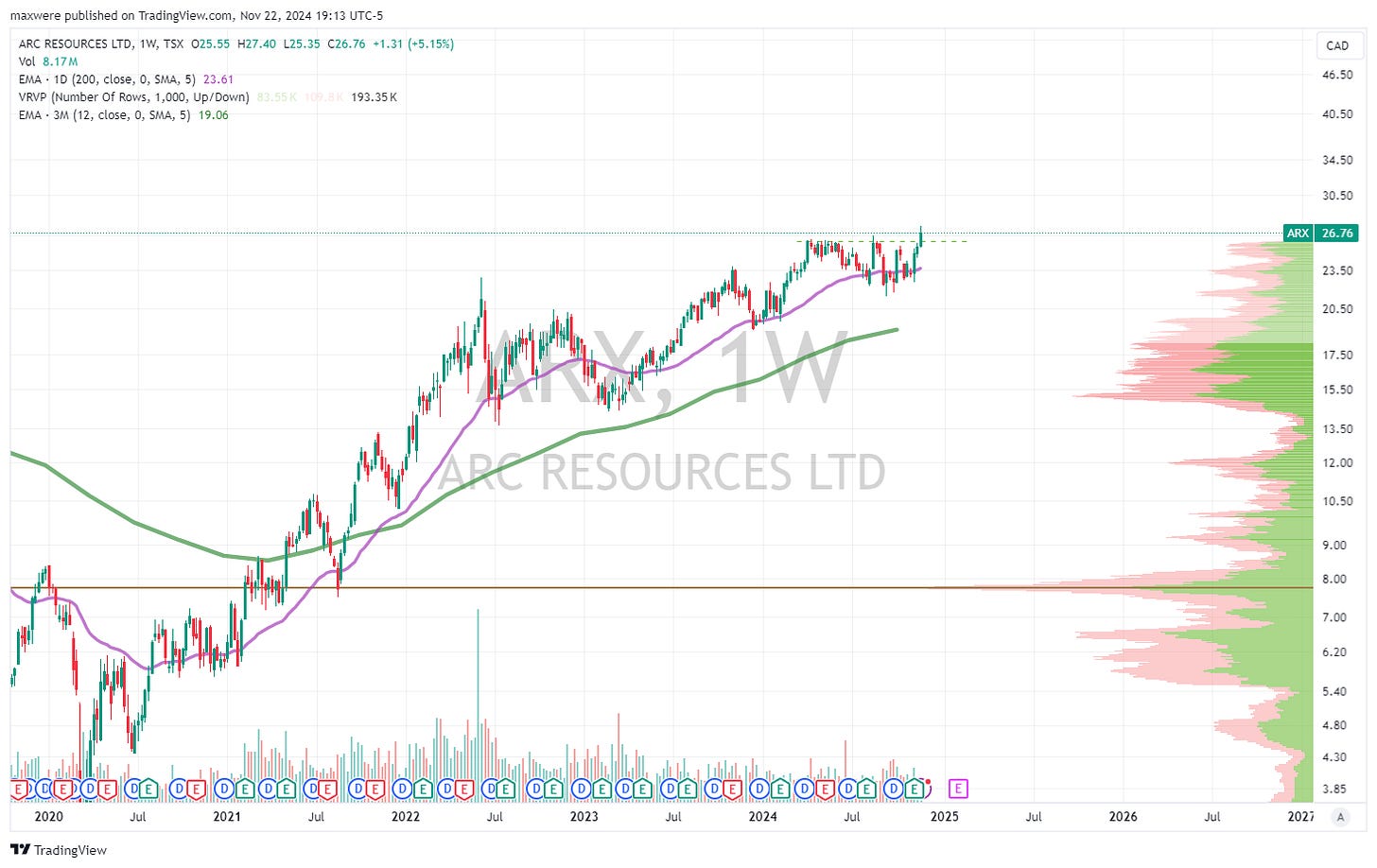Screen dimensions: 1377x868
Task: Click the 20.50 price axis label
Action: tap(1337, 309)
